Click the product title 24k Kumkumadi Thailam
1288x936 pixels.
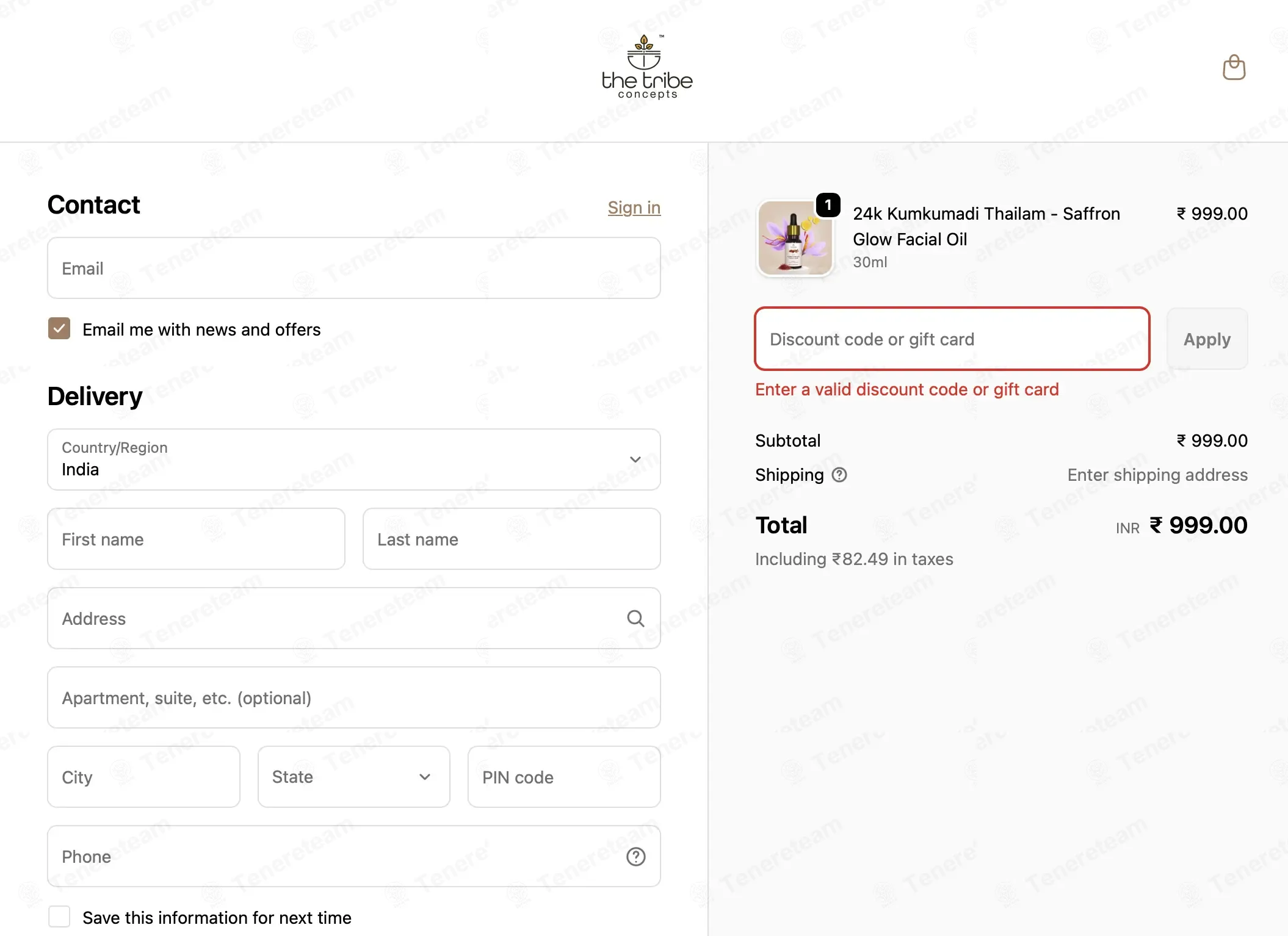(x=986, y=226)
